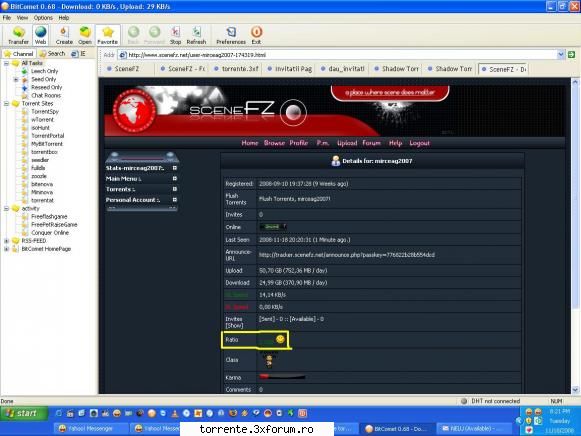The width and height of the screenshot is (581, 436).
Task: Toggle the Torrents sidebar section box
Action: [x=175, y=189]
